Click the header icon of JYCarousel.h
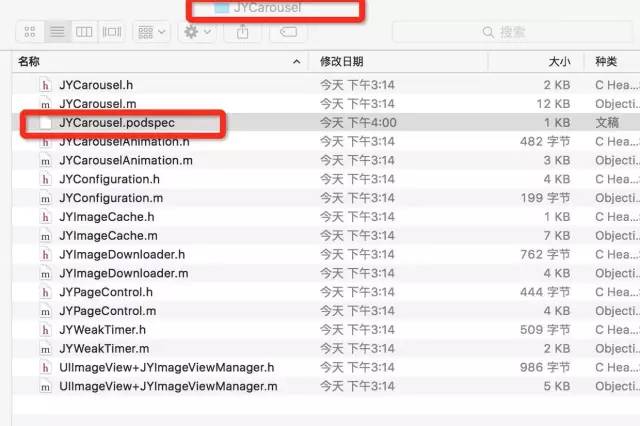640x426 pixels. tap(45, 85)
